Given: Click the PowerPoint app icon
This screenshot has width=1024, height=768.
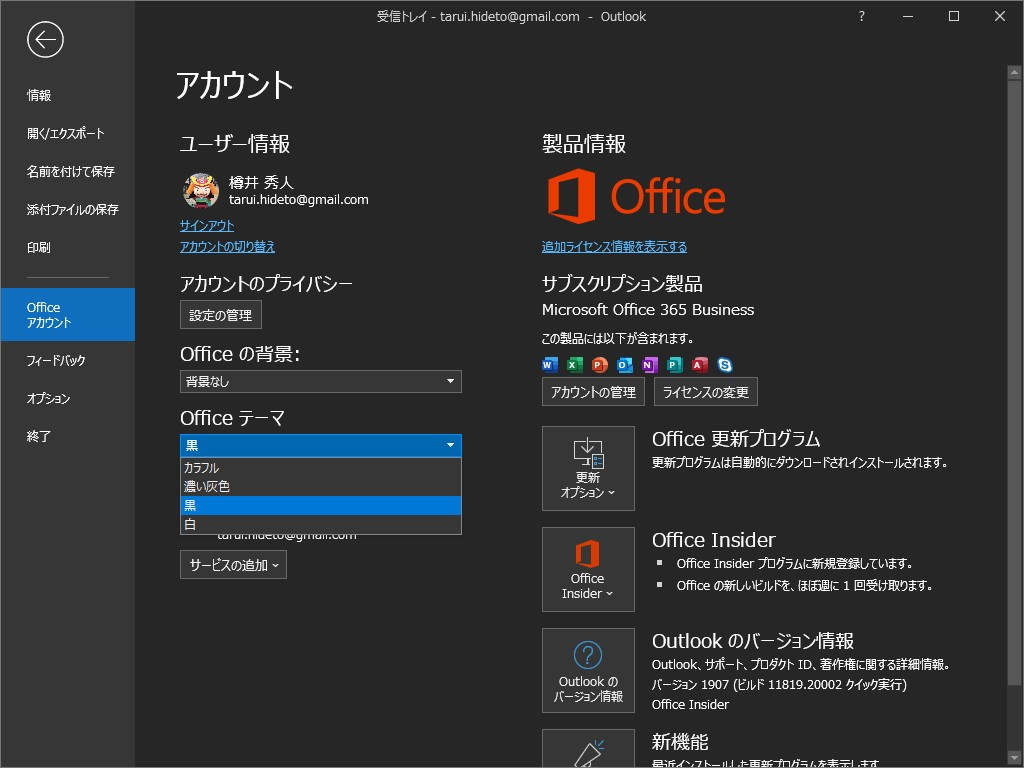Looking at the screenshot, I should pos(598,365).
